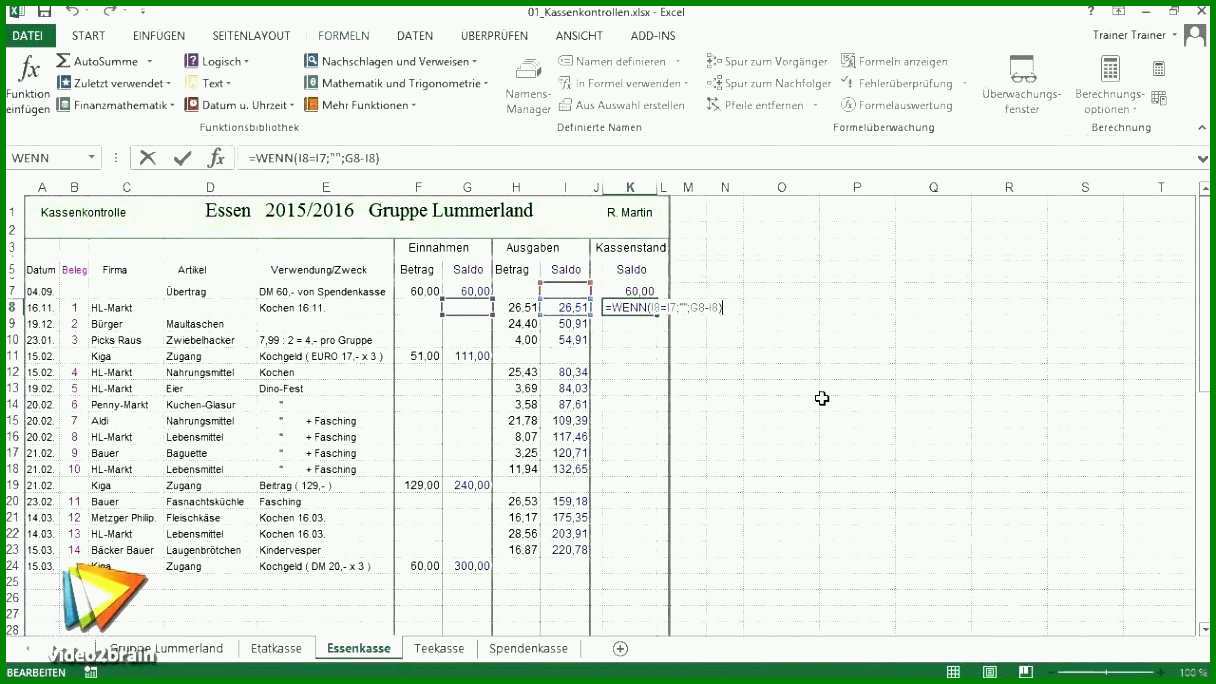
Task: Click the Maultaschen cell
Action: coord(210,324)
